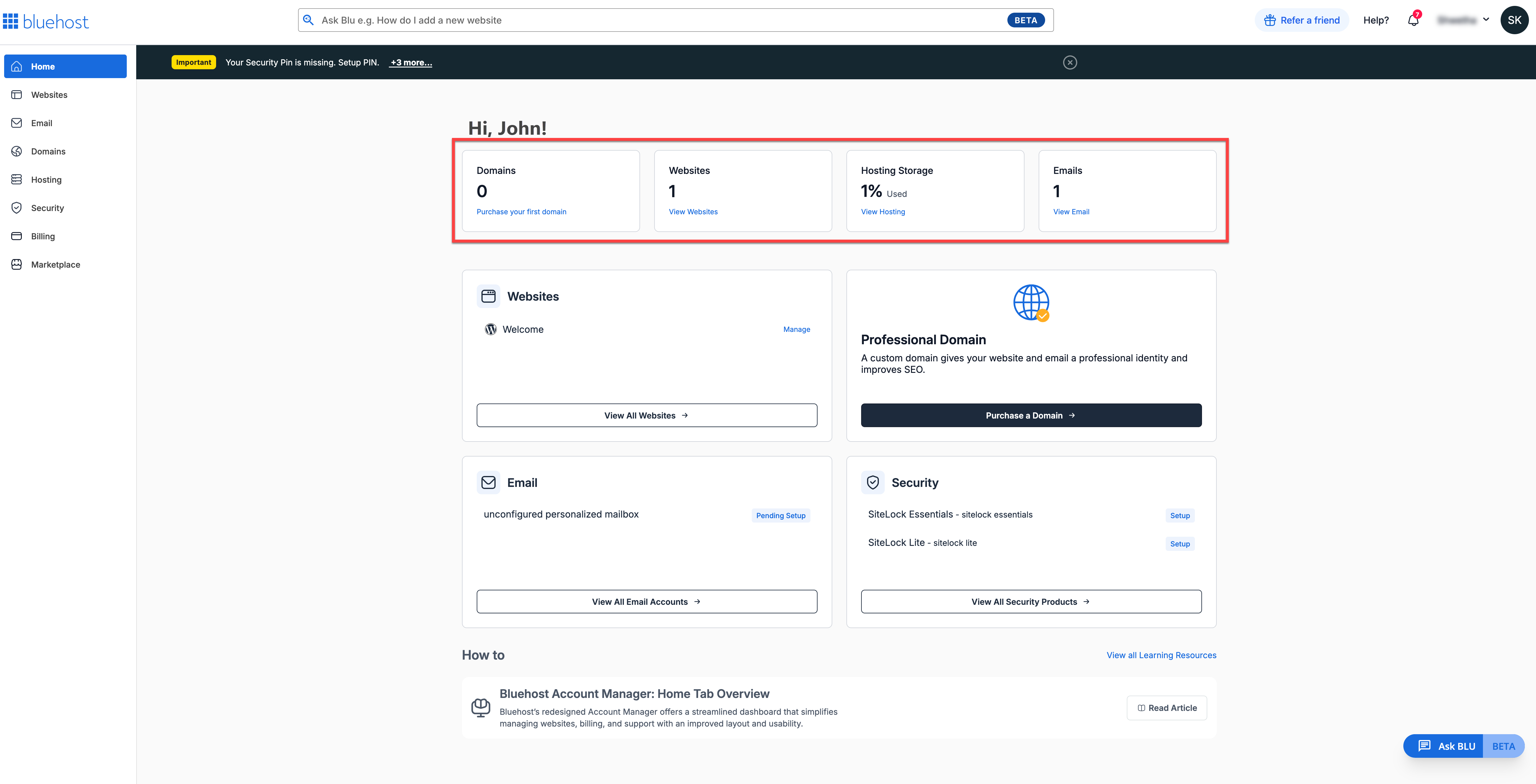This screenshot has height=784, width=1536.
Task: Open the Ask BLU chat icon
Action: [x=1425, y=745]
